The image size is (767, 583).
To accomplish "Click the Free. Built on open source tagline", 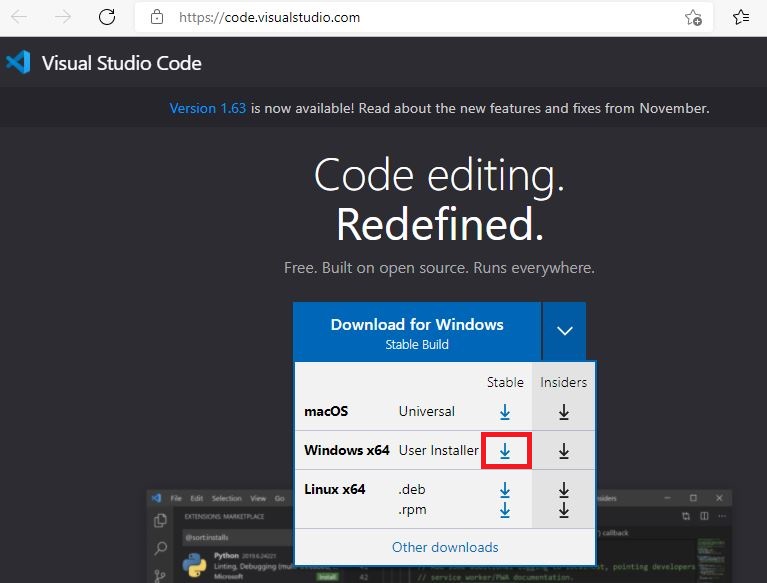I will 439,268.
